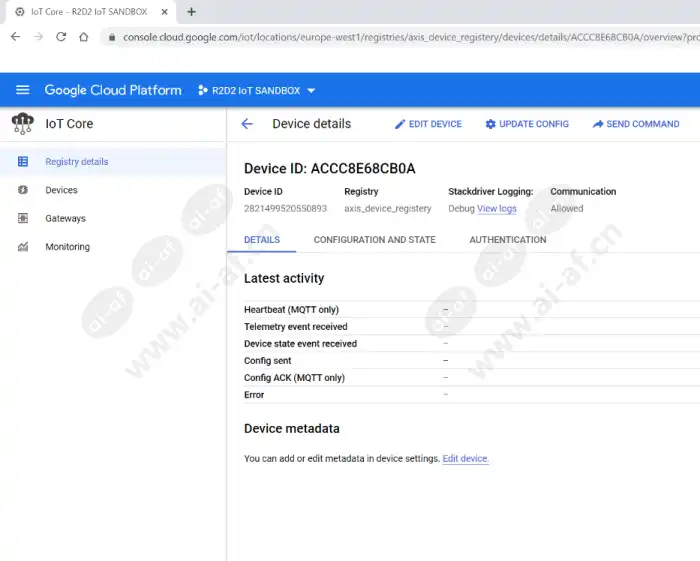Click EDIT DEVICE button
Image resolution: width=700 pixels, height=561 pixels.
click(428, 124)
